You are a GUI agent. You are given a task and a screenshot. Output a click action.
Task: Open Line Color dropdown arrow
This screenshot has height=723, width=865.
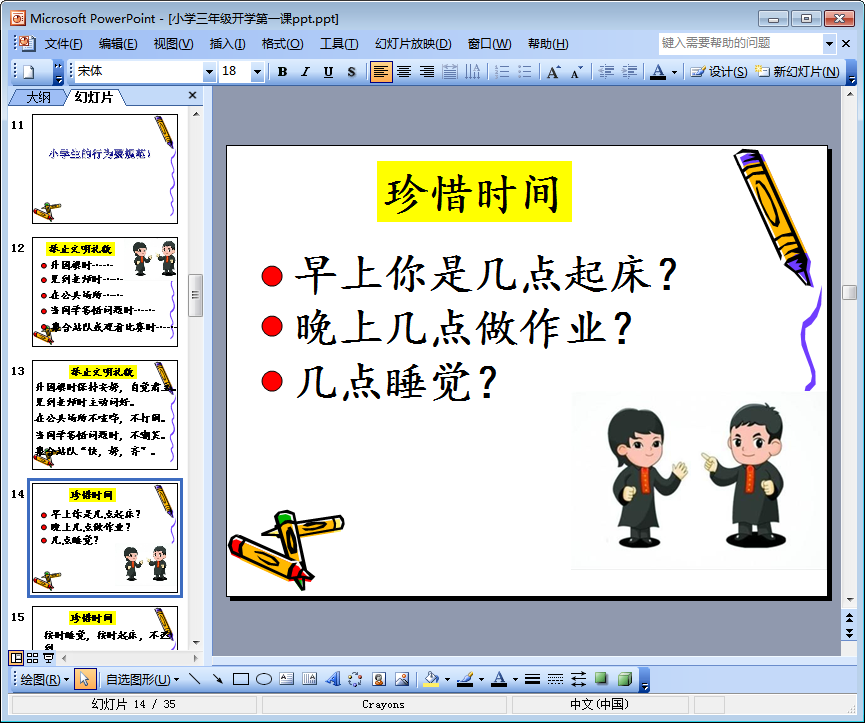481,680
